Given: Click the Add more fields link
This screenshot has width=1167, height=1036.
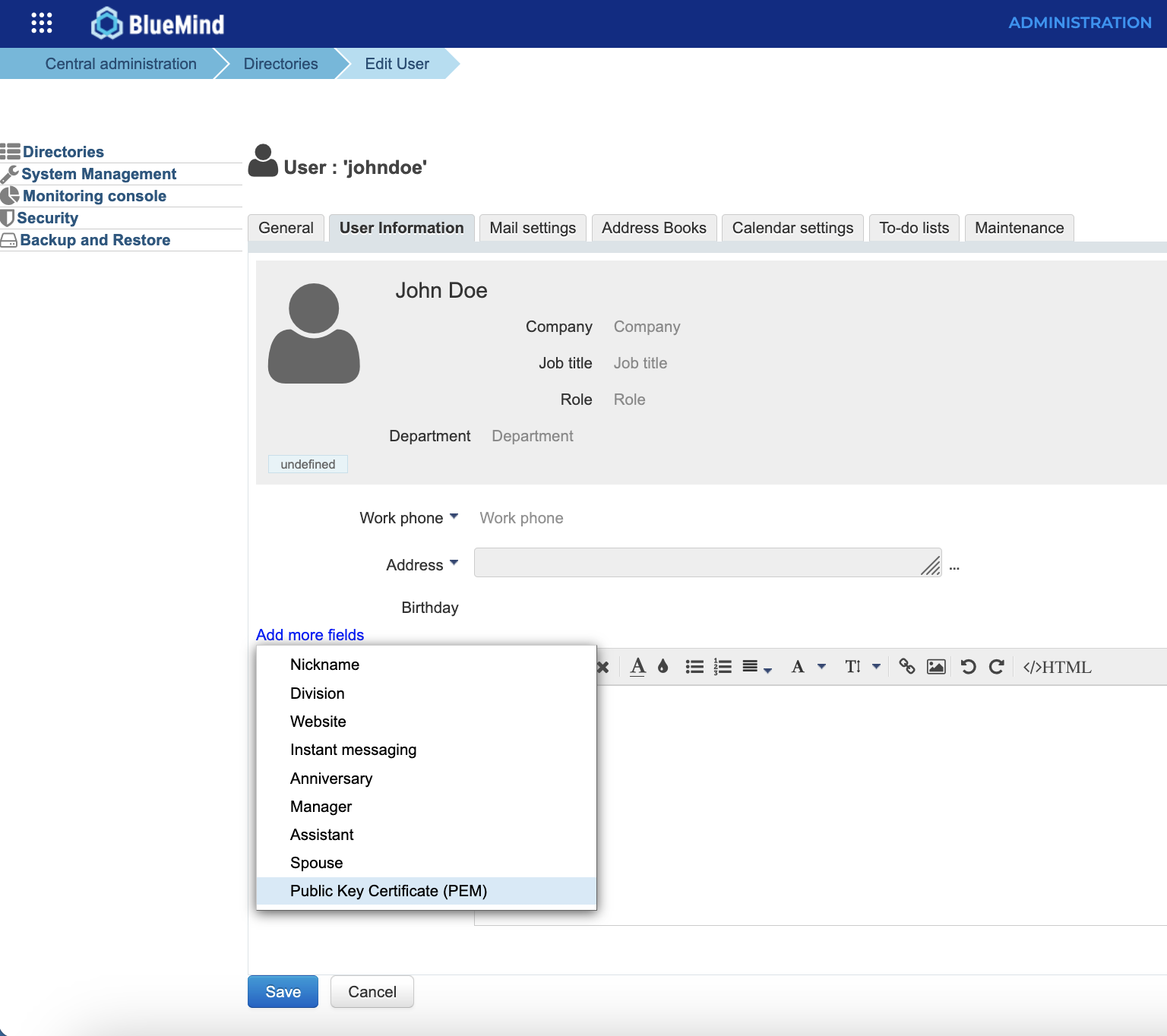Looking at the screenshot, I should pos(310,635).
